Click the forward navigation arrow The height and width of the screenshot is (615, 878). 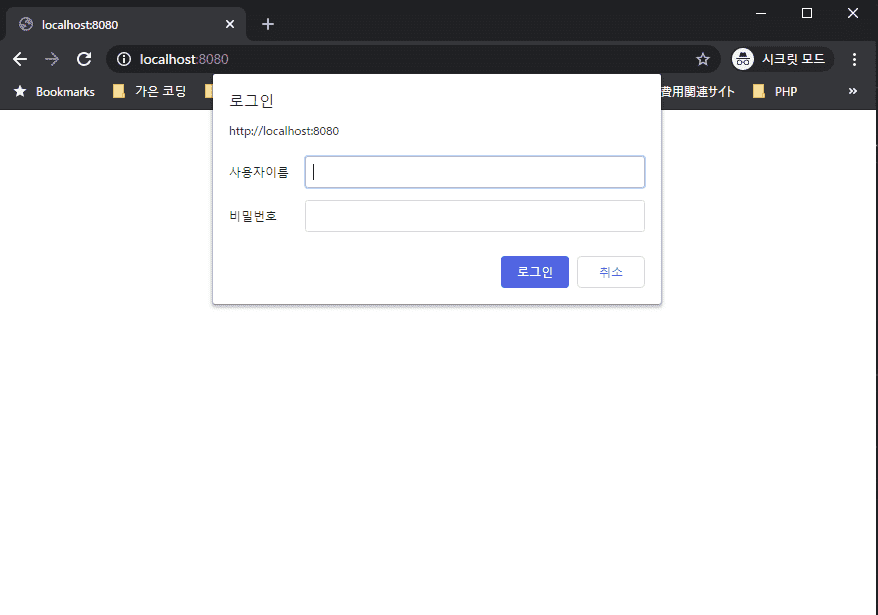point(52,59)
